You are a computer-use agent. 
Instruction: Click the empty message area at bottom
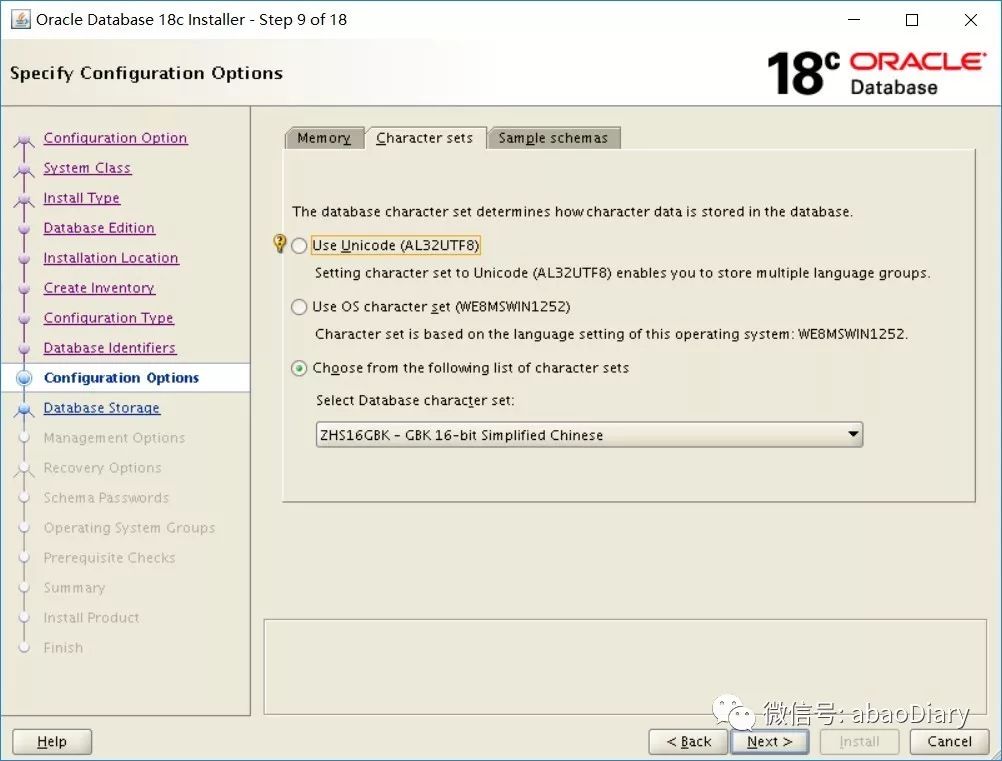[625, 666]
